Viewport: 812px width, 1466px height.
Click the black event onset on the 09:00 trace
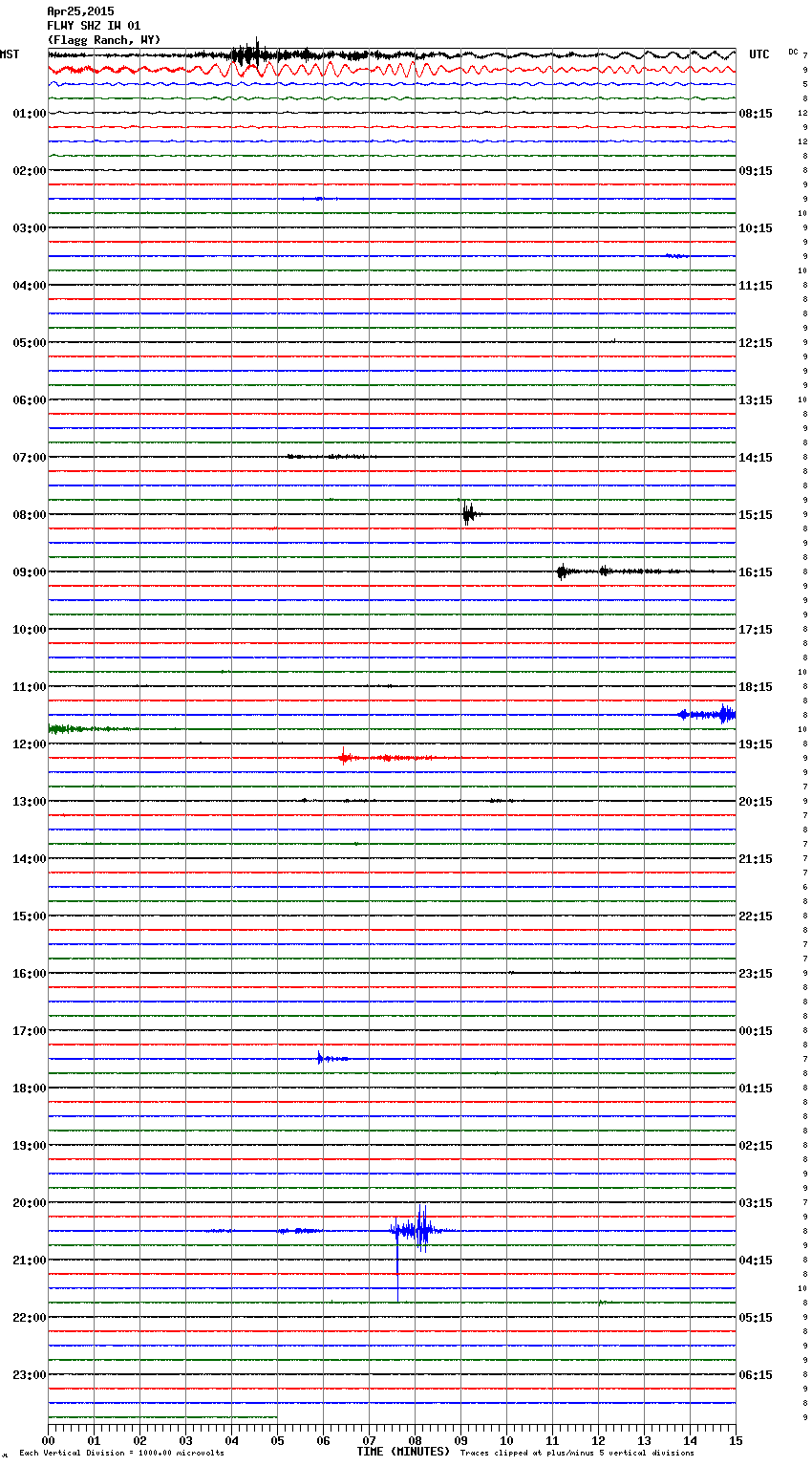click(563, 571)
